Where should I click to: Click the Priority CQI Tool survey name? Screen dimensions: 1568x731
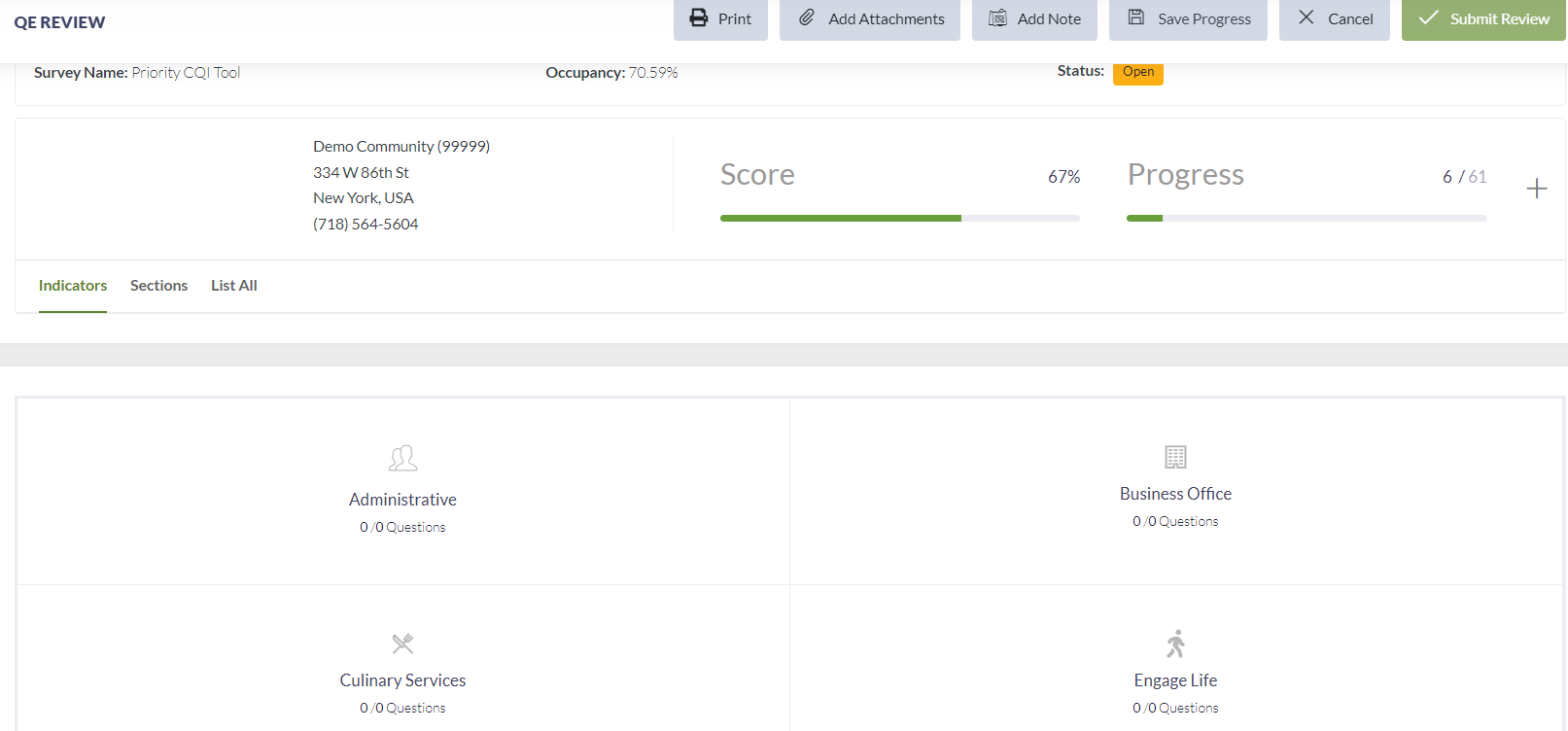click(186, 73)
